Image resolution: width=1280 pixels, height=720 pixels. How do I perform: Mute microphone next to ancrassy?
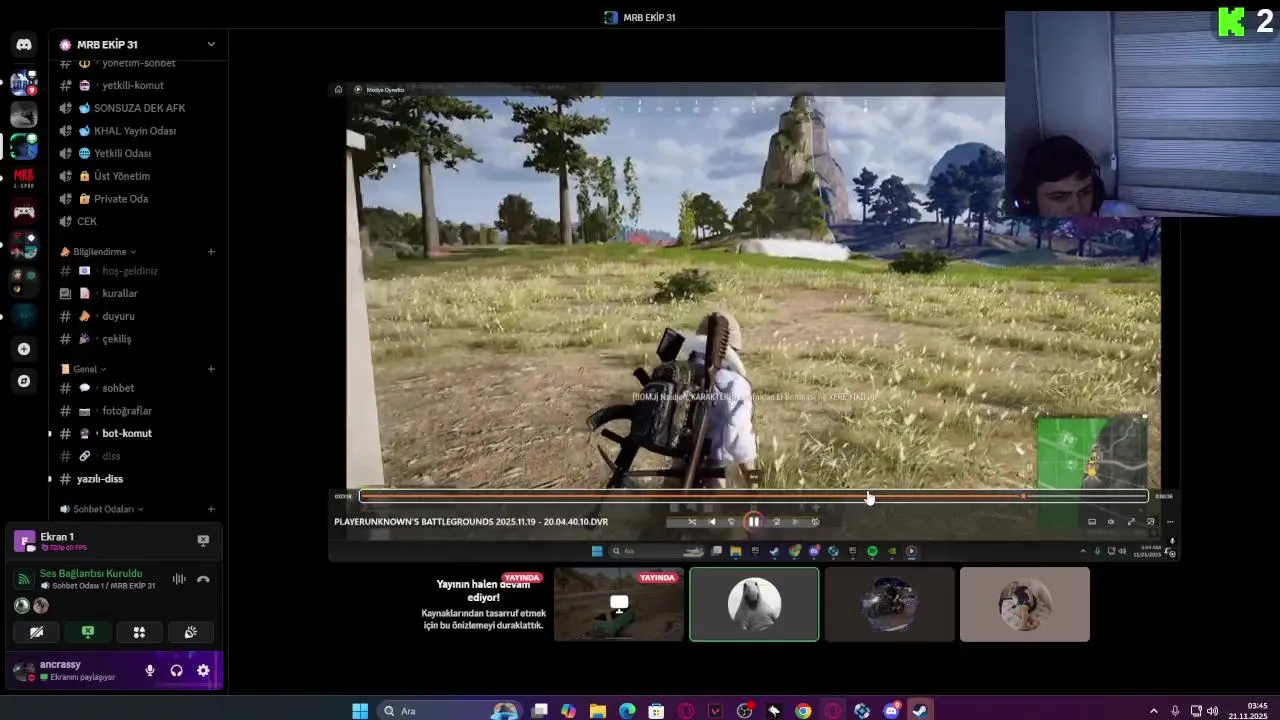pyautogui.click(x=150, y=671)
